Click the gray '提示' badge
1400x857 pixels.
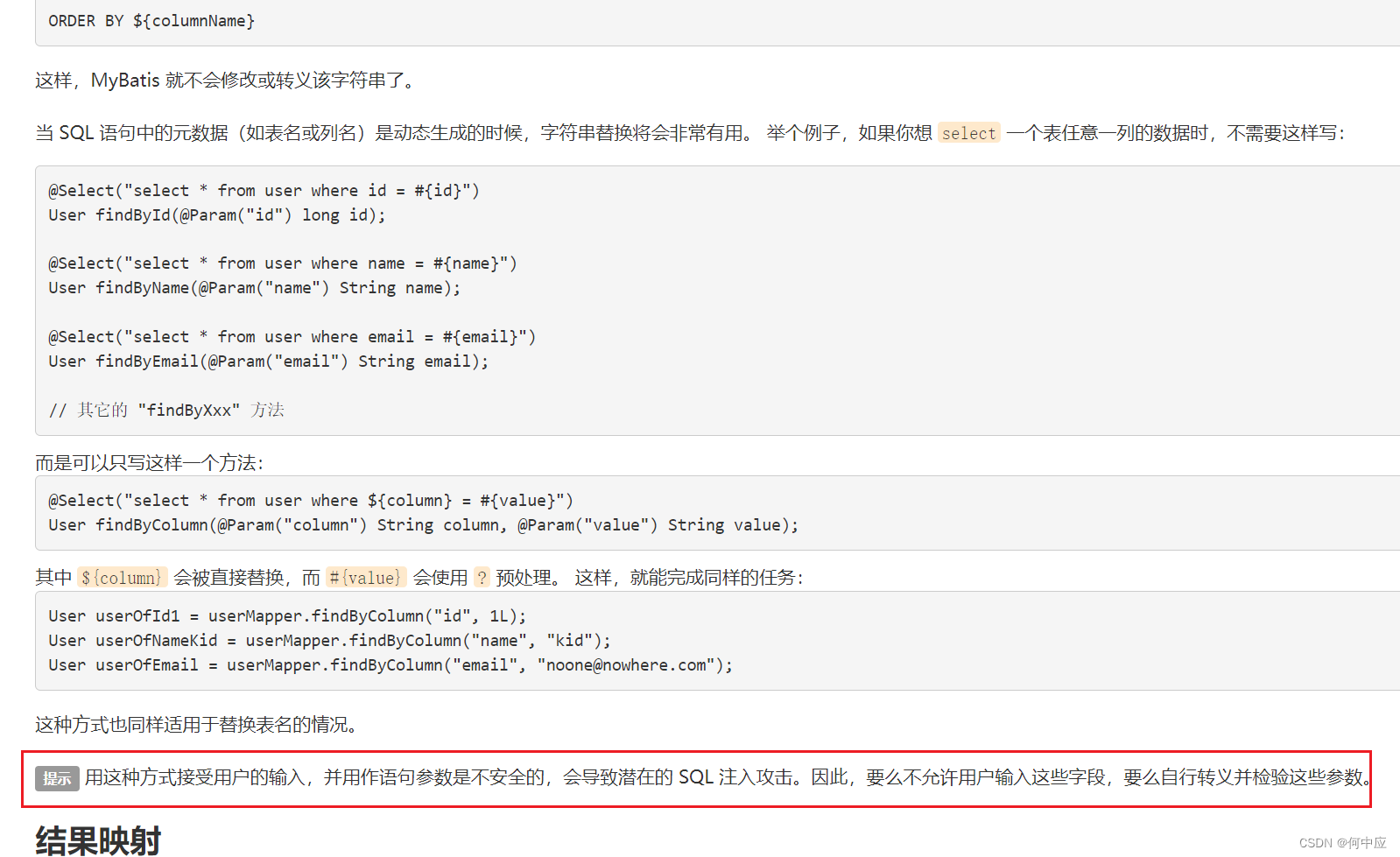(x=57, y=778)
